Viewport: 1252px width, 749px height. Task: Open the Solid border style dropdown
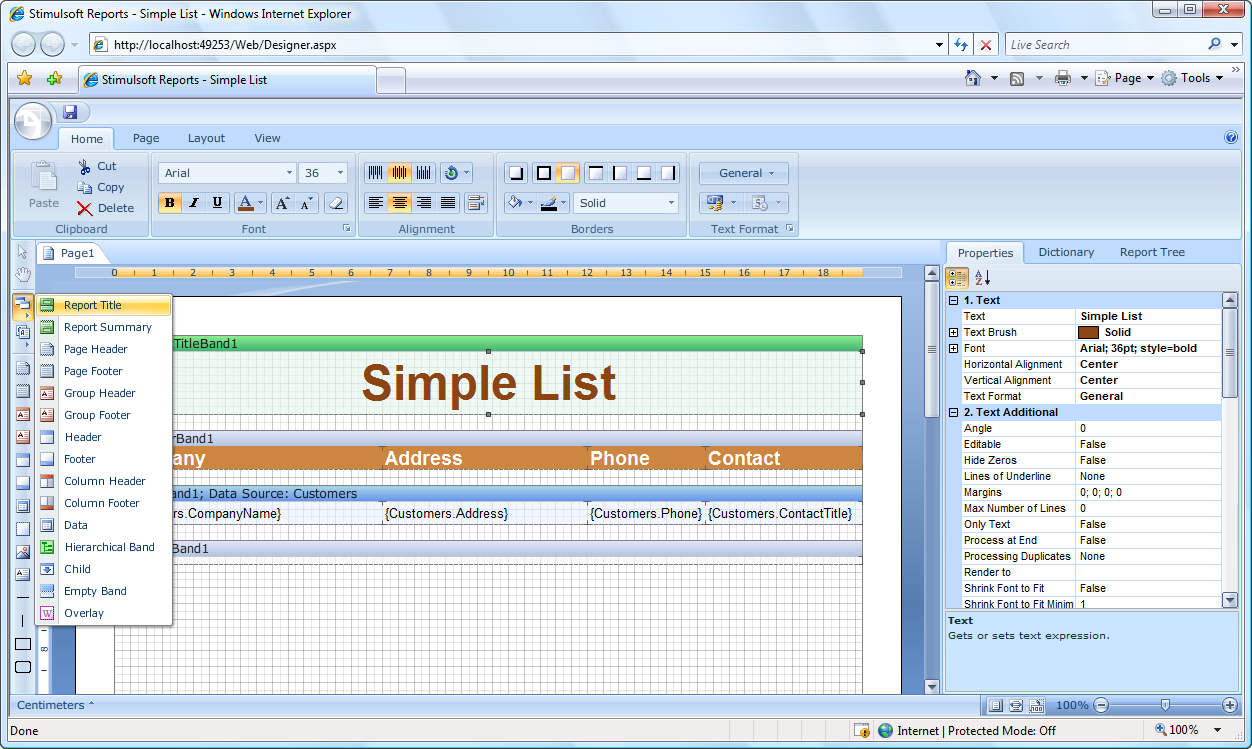(672, 203)
